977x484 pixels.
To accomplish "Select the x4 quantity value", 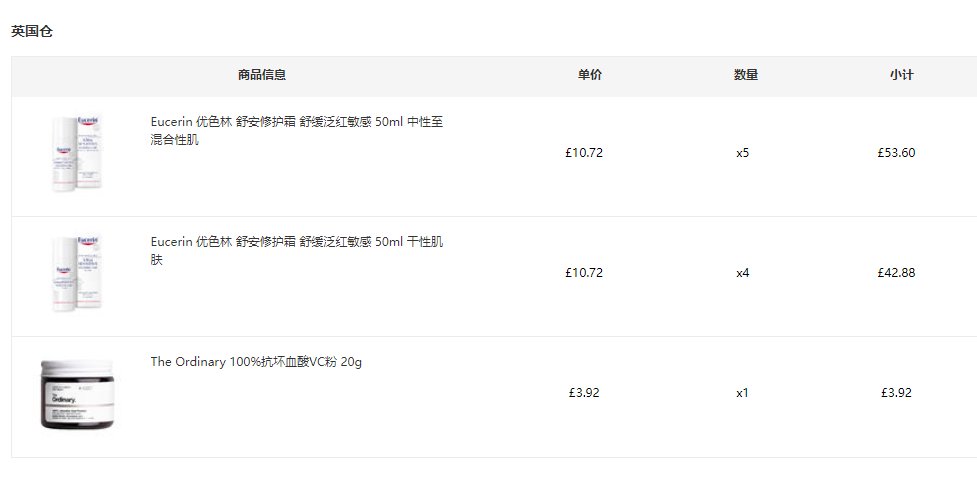I will point(742,273).
